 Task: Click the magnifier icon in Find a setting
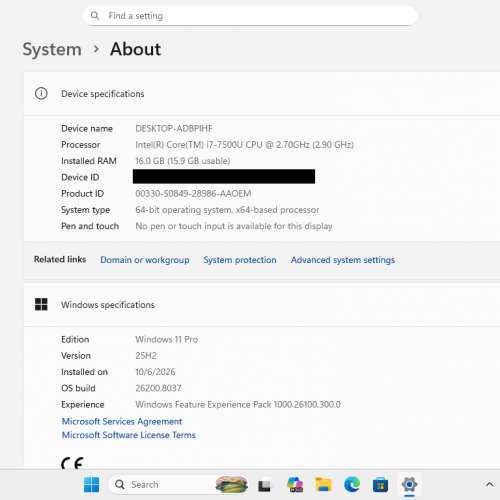pyautogui.click(x=95, y=16)
